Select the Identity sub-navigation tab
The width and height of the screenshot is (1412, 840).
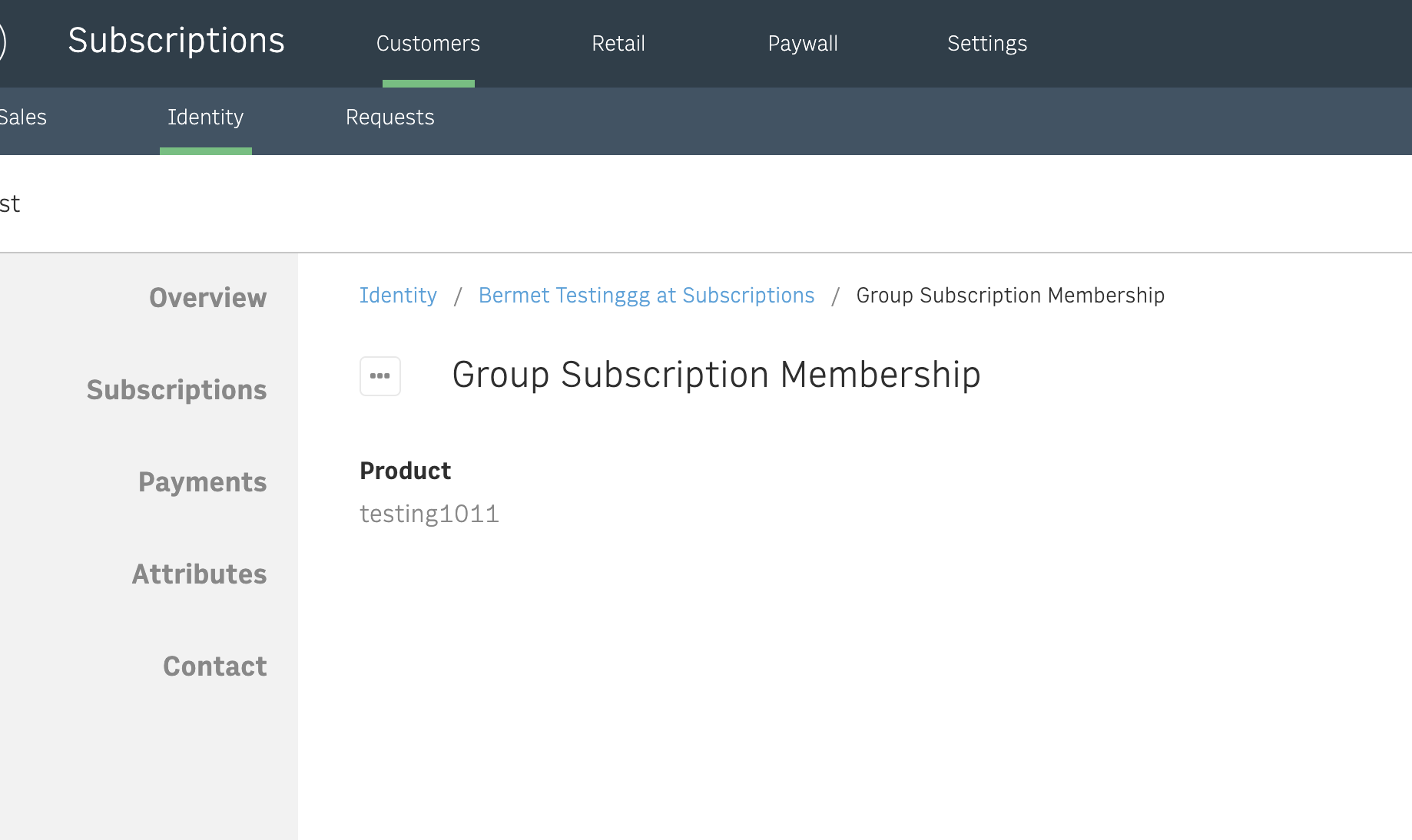click(205, 117)
